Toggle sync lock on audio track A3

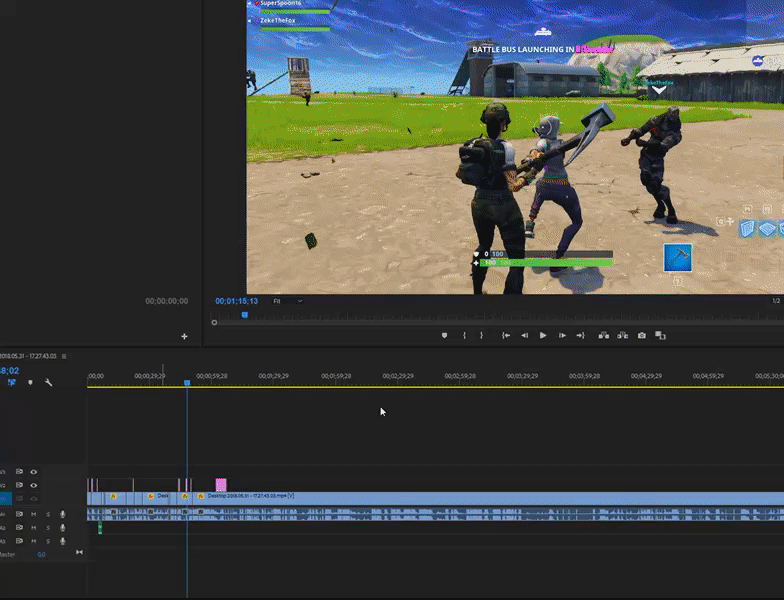tap(19, 541)
